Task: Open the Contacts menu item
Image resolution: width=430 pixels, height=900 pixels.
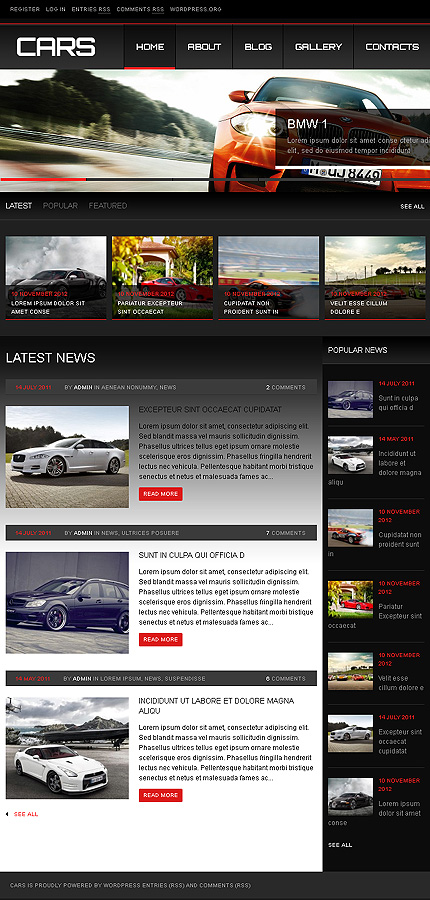Action: pyautogui.click(x=392, y=47)
